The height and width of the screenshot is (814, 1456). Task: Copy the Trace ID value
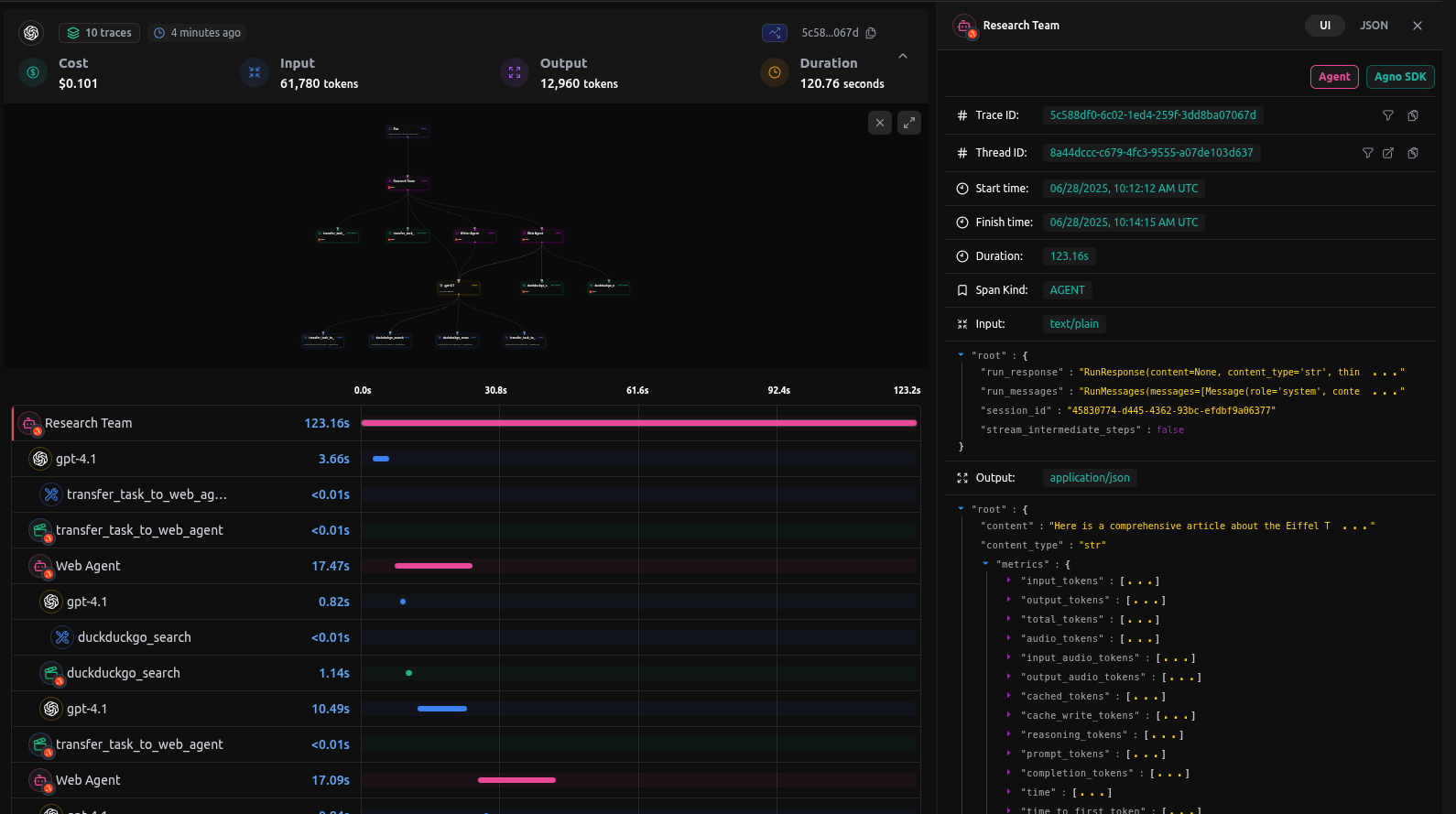click(1413, 115)
